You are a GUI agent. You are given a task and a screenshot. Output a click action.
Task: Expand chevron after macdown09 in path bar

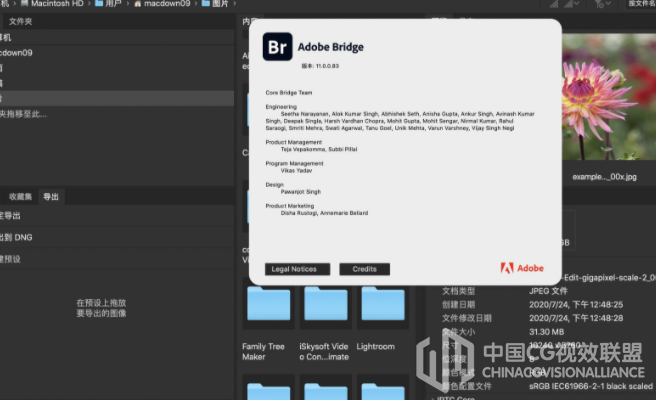click(195, 4)
